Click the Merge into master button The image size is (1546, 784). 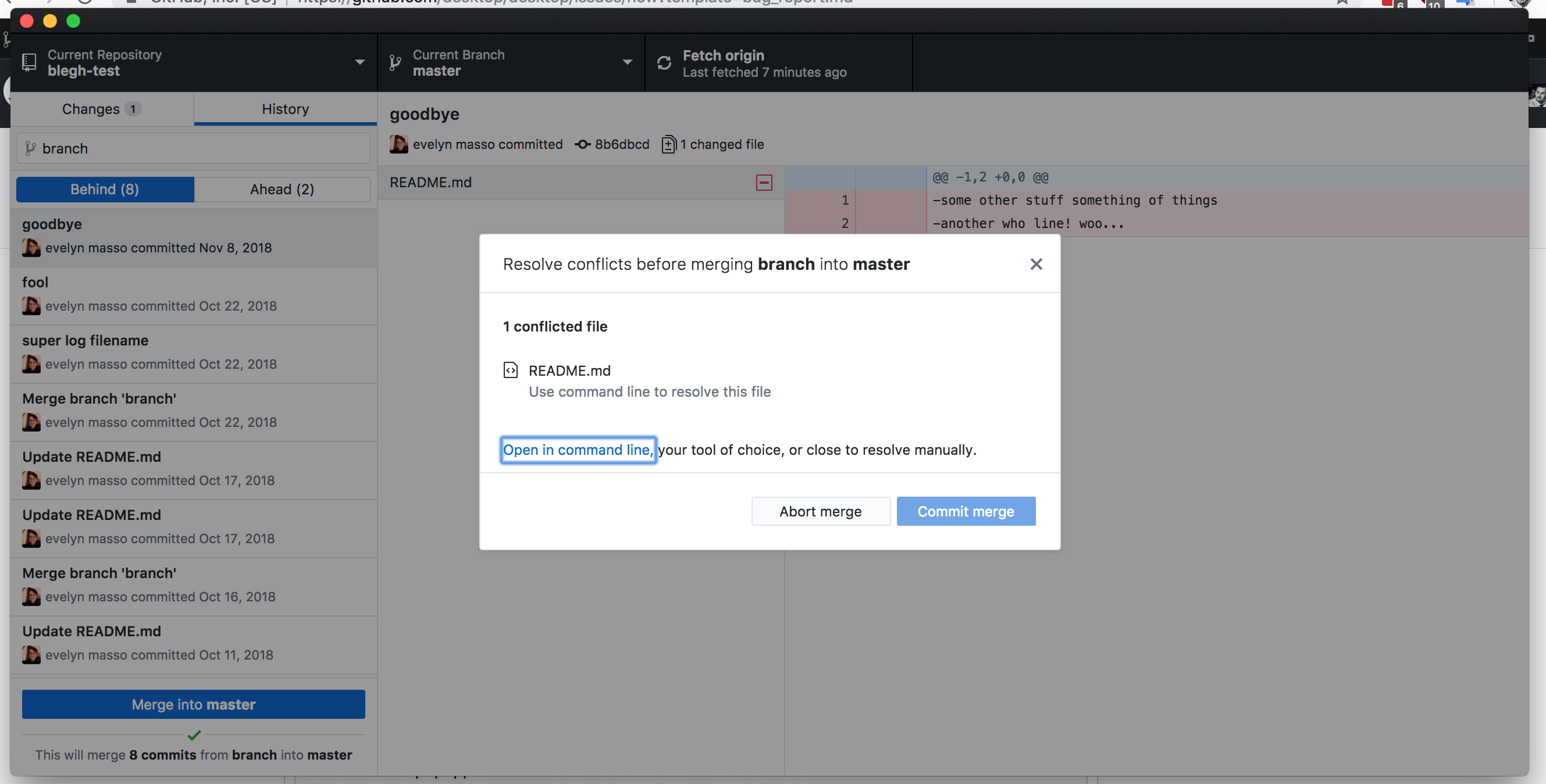(x=193, y=704)
